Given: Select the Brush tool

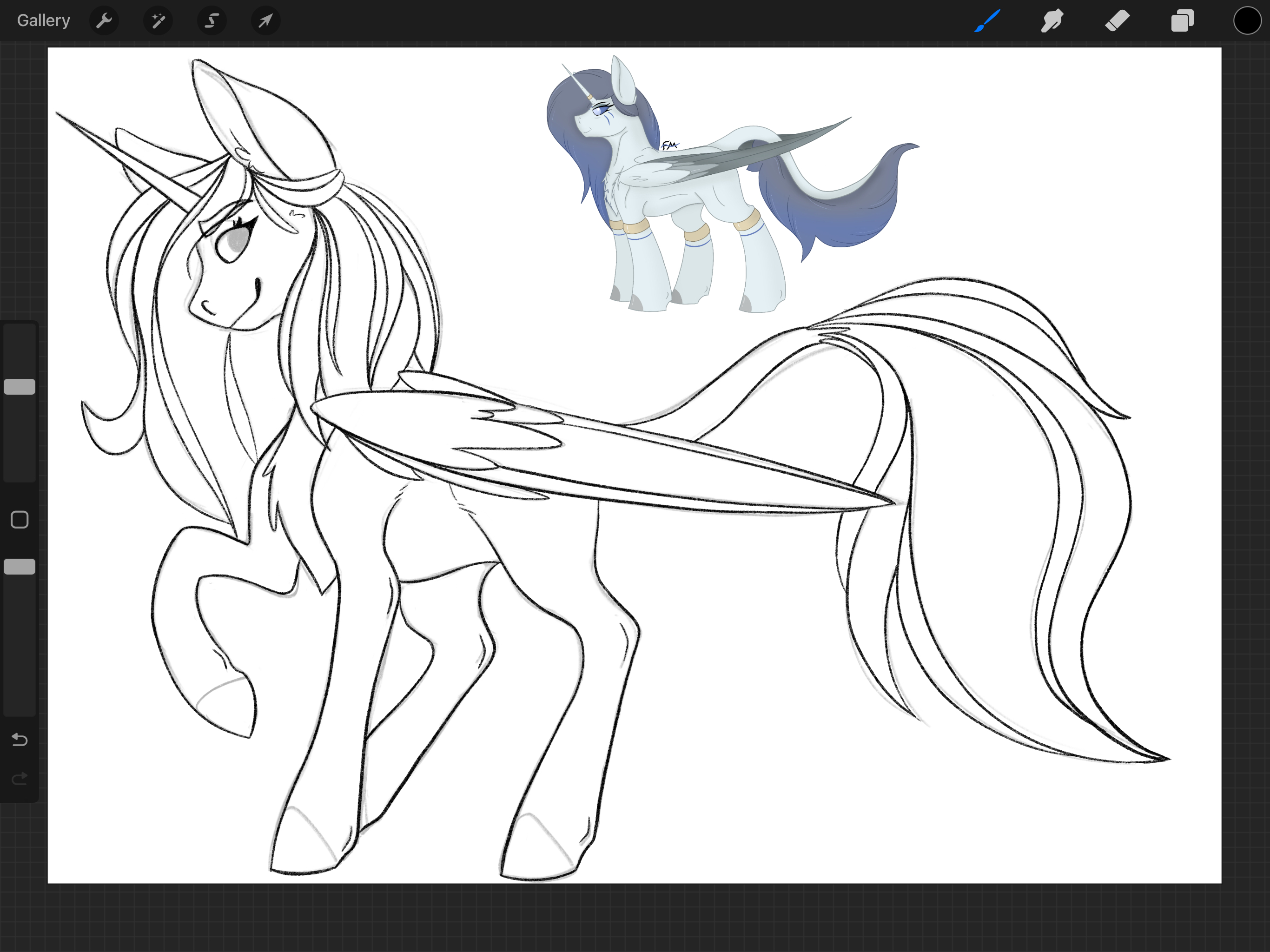Looking at the screenshot, I should [987, 20].
